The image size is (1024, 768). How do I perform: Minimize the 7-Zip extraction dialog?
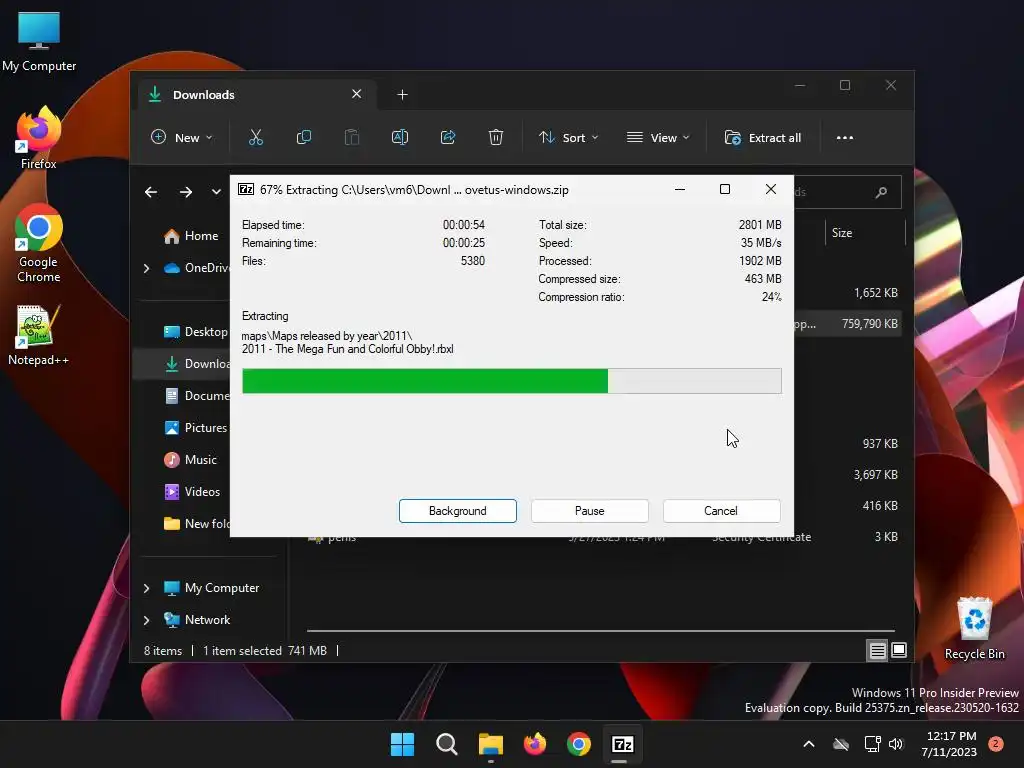(680, 189)
